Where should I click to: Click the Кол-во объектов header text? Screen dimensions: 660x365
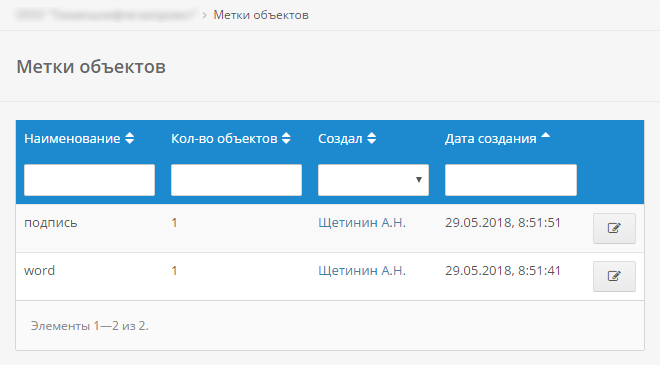pyautogui.click(x=224, y=139)
